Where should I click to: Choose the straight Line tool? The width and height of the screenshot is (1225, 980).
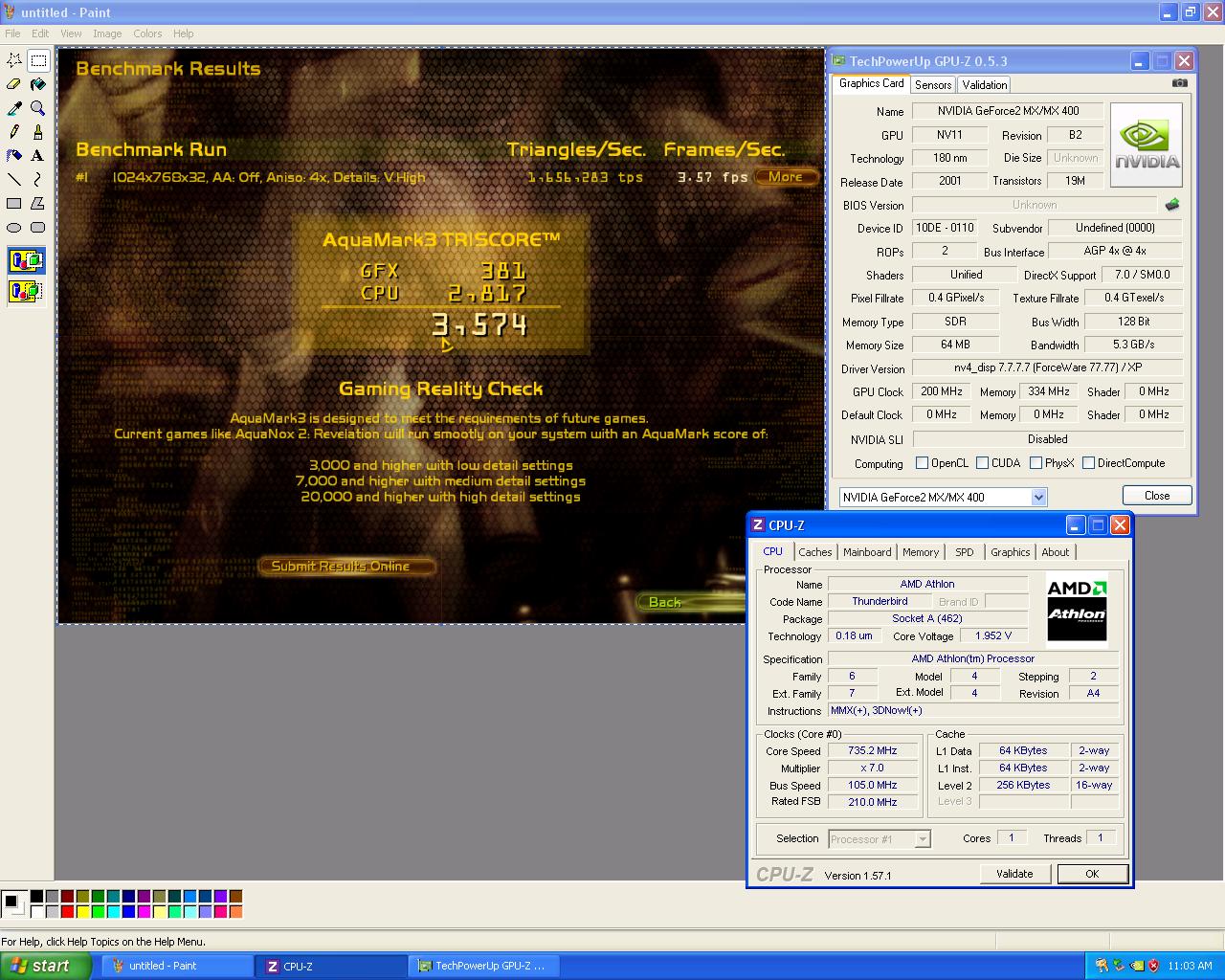(14, 179)
